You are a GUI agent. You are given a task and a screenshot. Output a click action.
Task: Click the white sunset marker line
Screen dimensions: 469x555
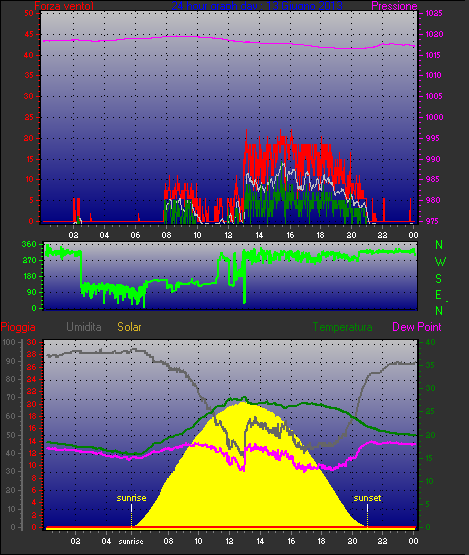coord(367,508)
